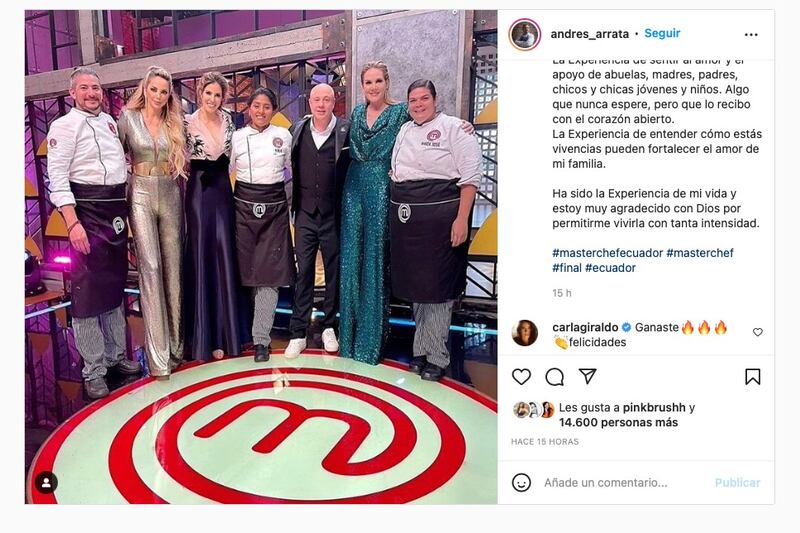Viewport: 800px width, 533px height.
Task: Save the post with the bookmark icon
Action: 753,377
